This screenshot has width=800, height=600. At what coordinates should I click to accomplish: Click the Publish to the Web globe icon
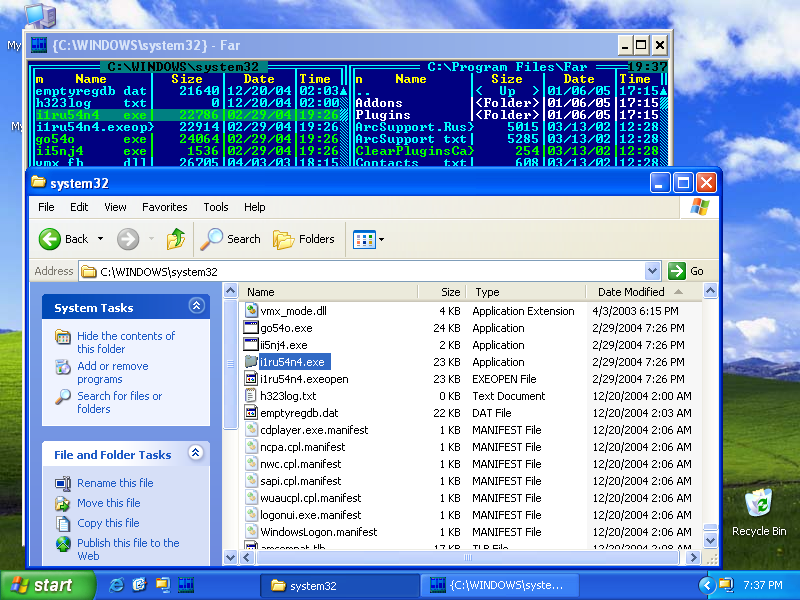tap(63, 544)
